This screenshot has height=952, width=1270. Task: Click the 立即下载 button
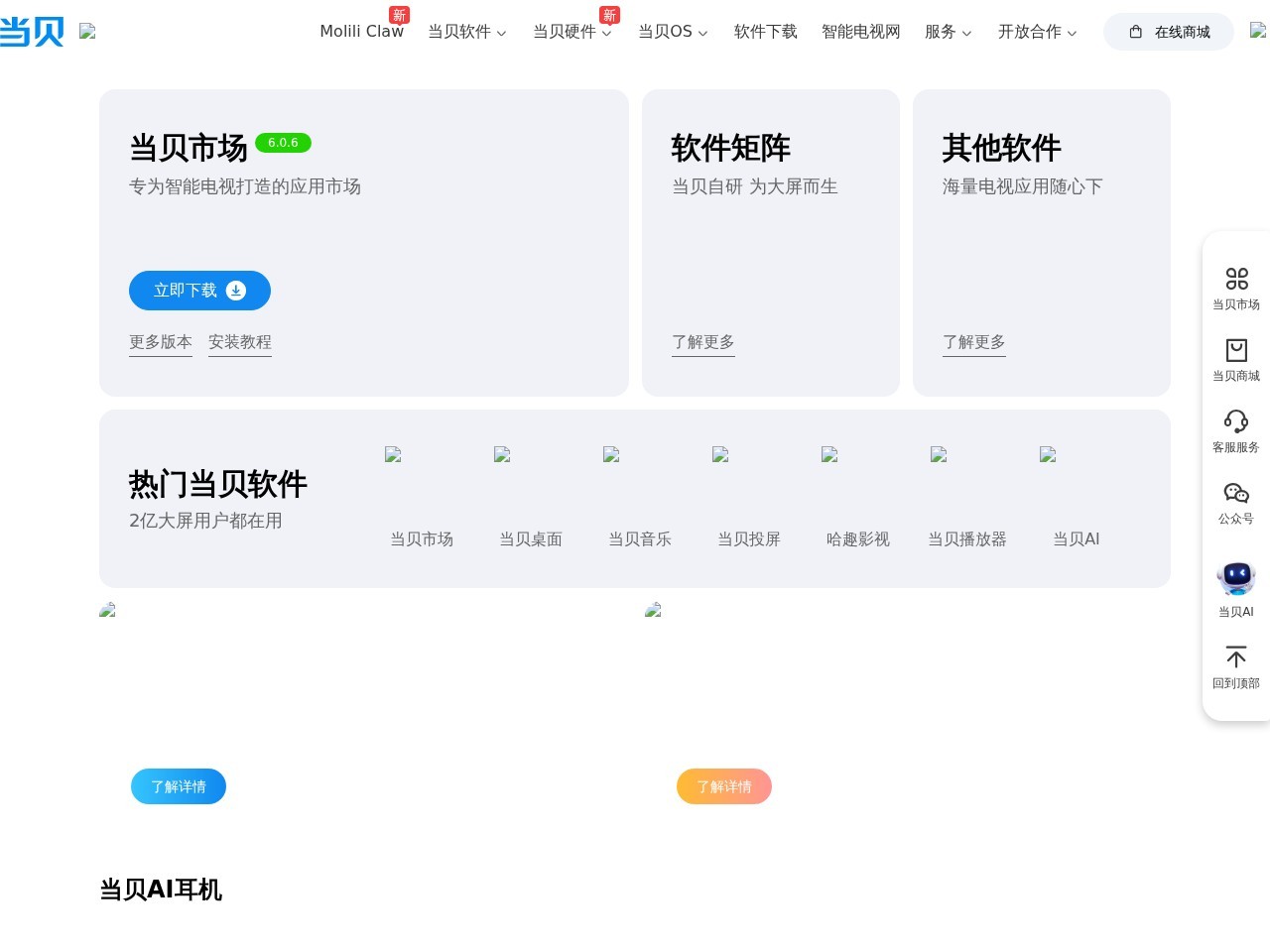(199, 291)
